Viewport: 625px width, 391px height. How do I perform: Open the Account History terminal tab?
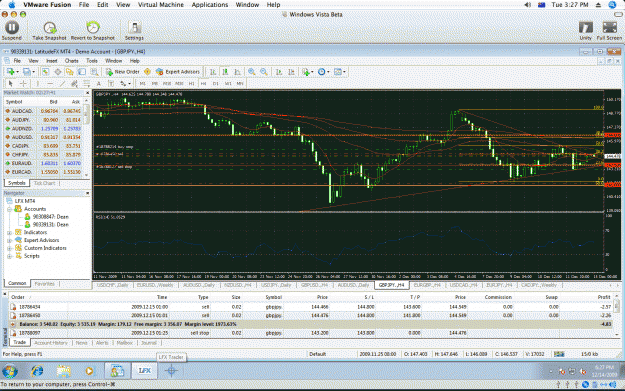tap(51, 343)
